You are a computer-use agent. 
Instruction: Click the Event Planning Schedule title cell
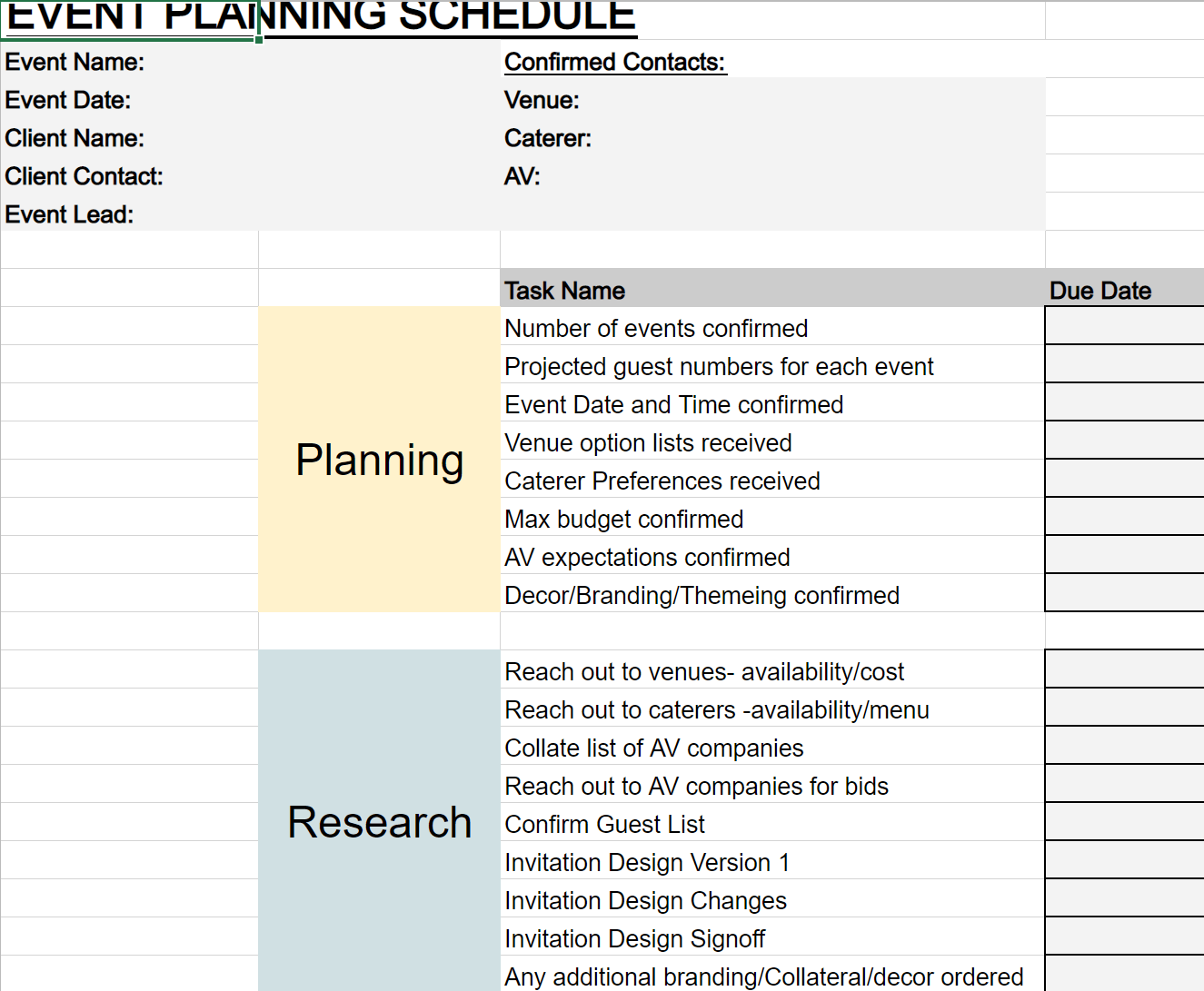(129, 20)
